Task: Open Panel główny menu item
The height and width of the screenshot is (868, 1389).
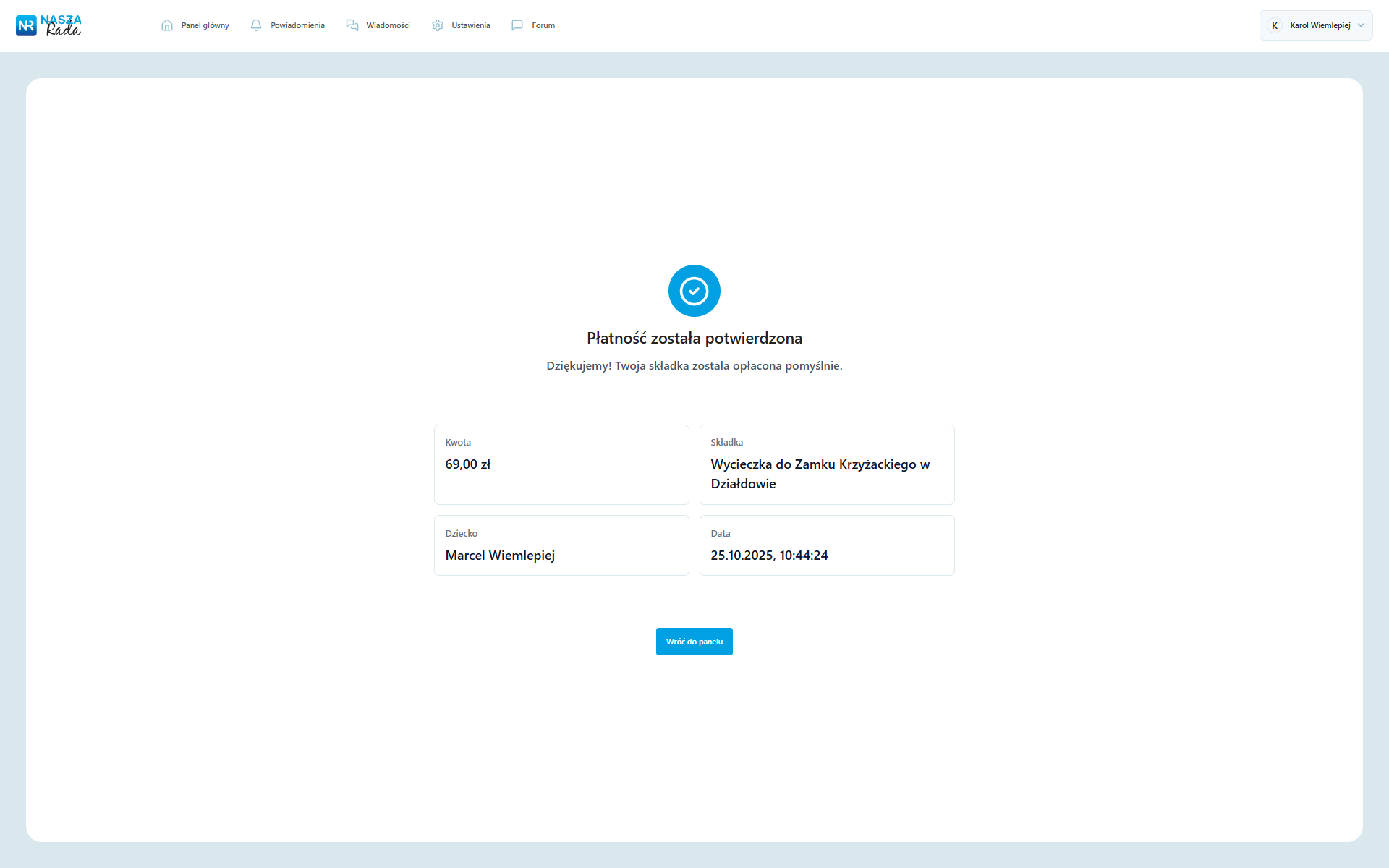Action: [x=205, y=25]
